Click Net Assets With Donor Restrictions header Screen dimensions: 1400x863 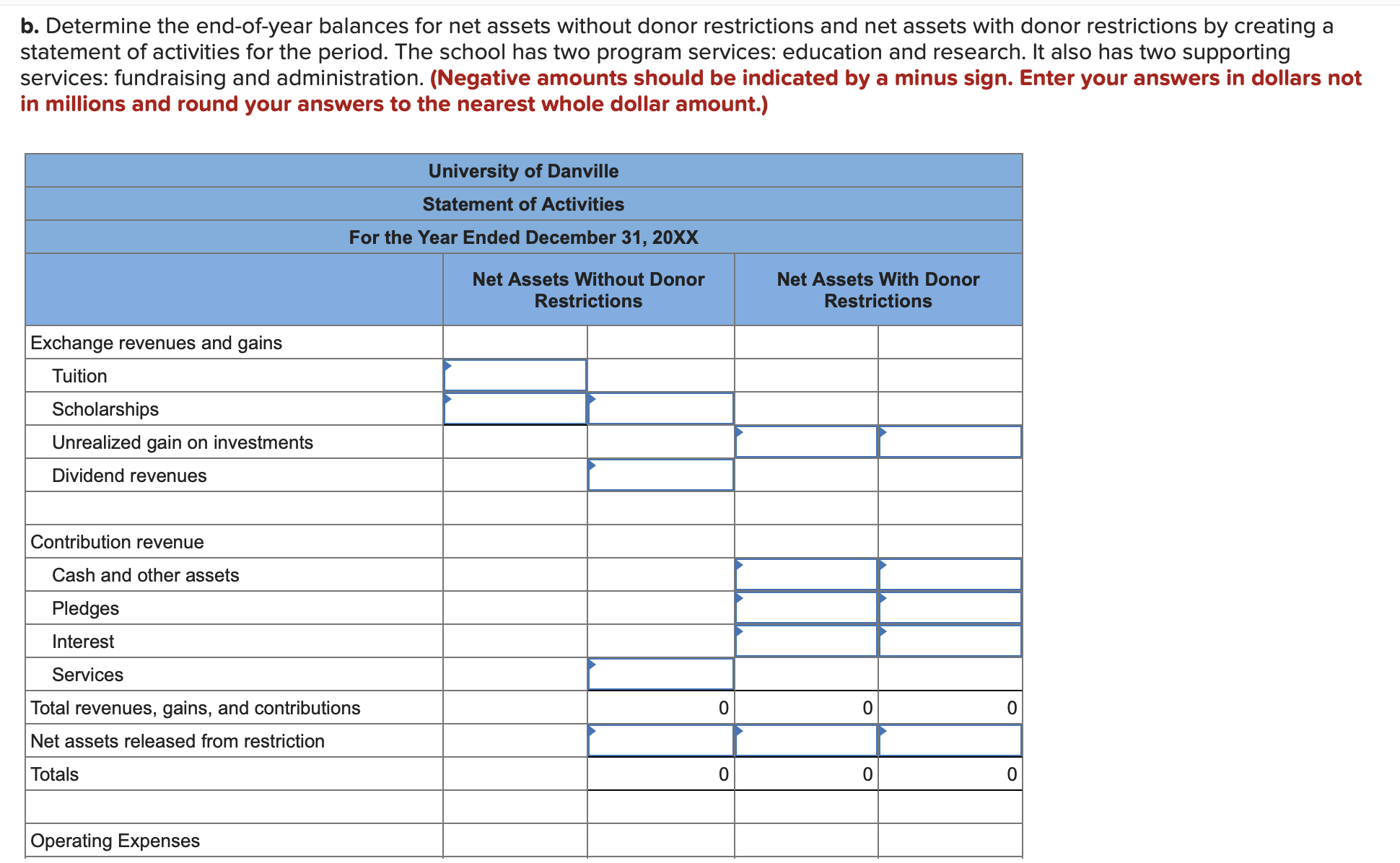pos(878,289)
